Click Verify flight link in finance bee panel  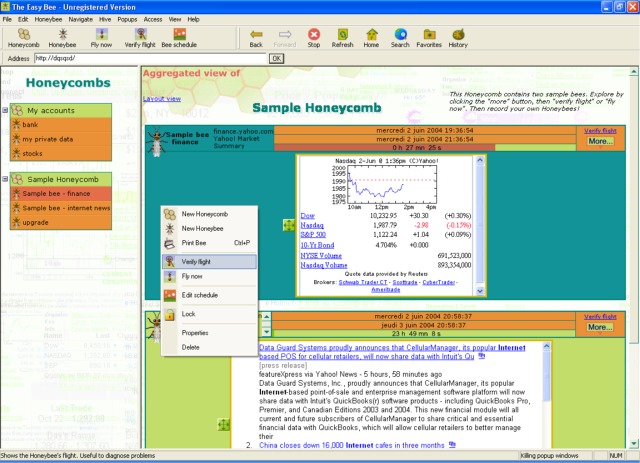click(600, 131)
